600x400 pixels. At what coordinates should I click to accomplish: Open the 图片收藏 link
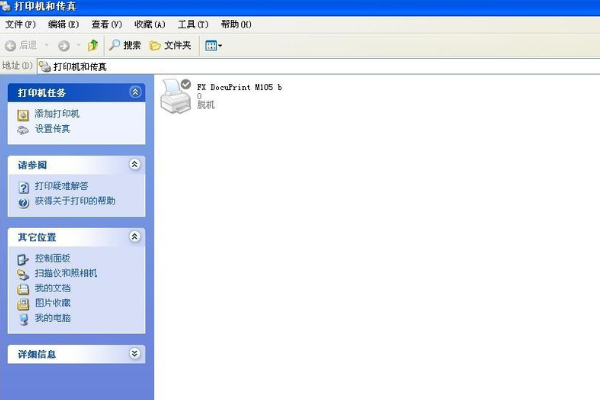(x=52, y=303)
